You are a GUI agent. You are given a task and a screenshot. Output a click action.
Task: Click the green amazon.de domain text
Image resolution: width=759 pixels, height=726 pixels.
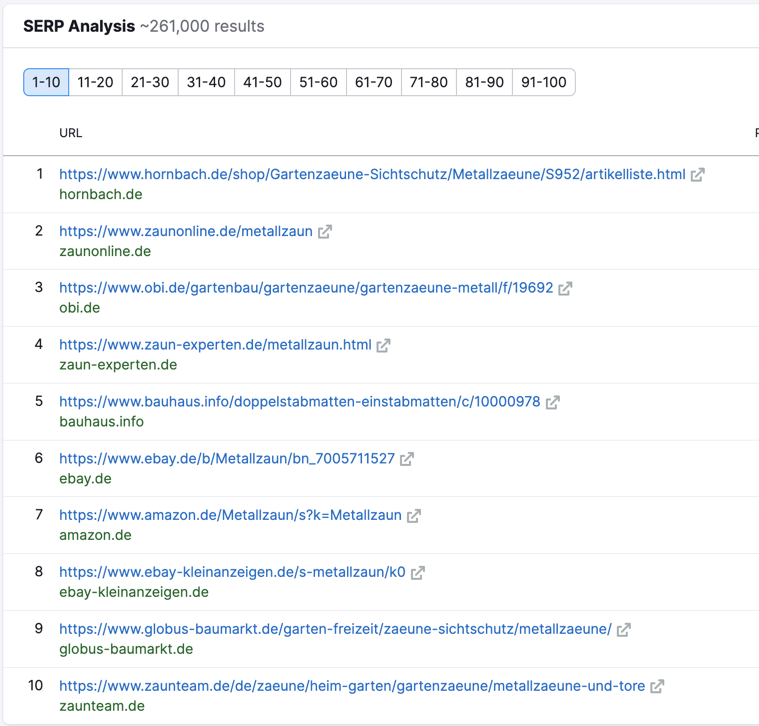point(95,535)
